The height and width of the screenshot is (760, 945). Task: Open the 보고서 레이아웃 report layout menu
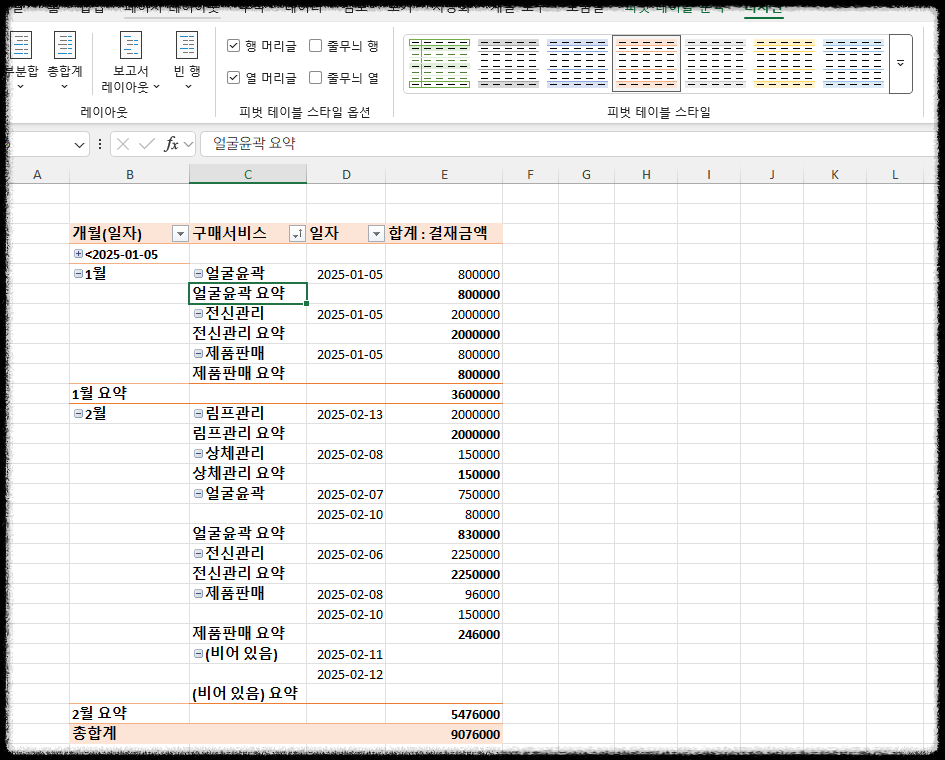131,62
